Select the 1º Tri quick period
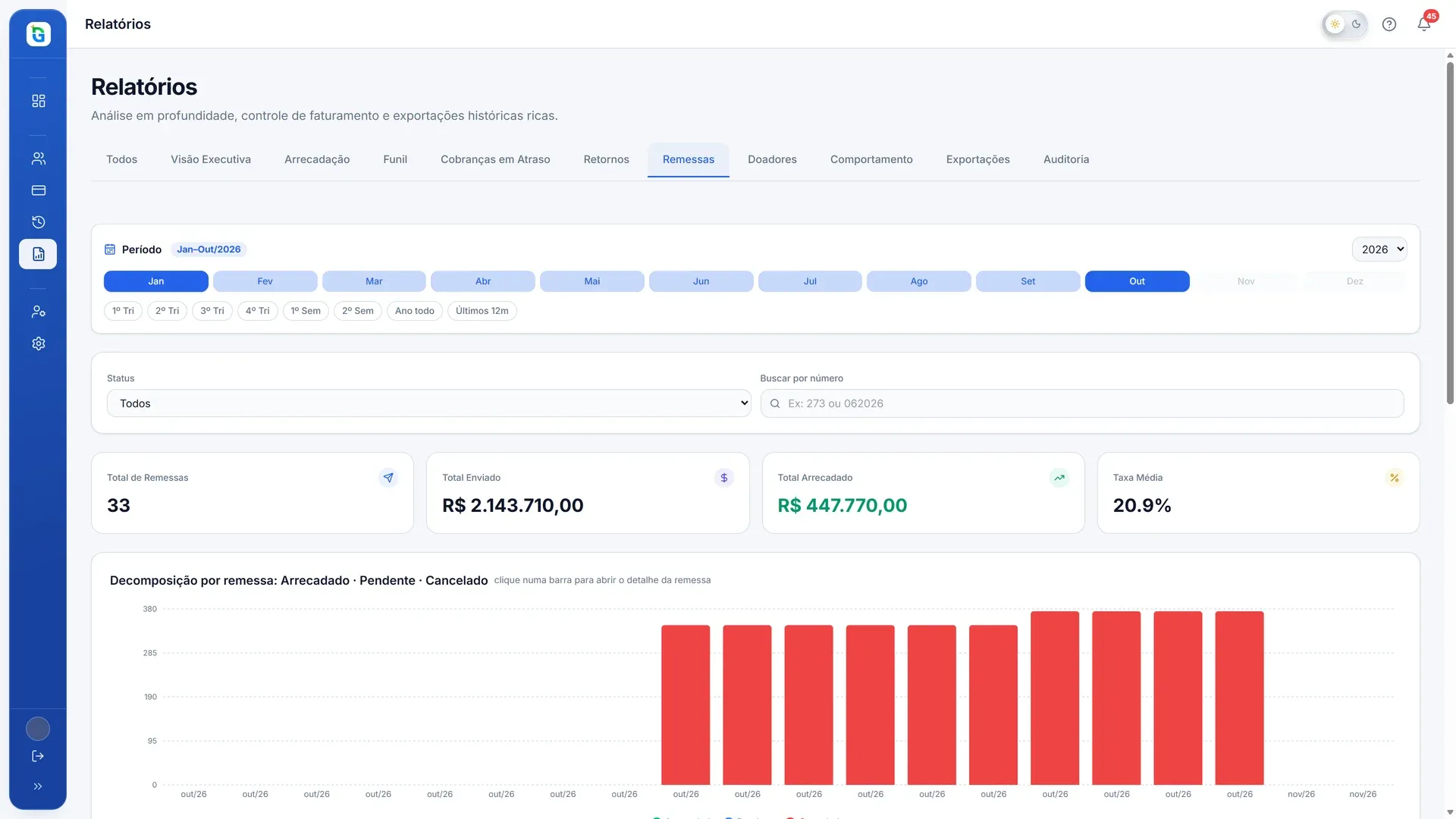Screen dimensions: 1456x819 click(x=123, y=311)
